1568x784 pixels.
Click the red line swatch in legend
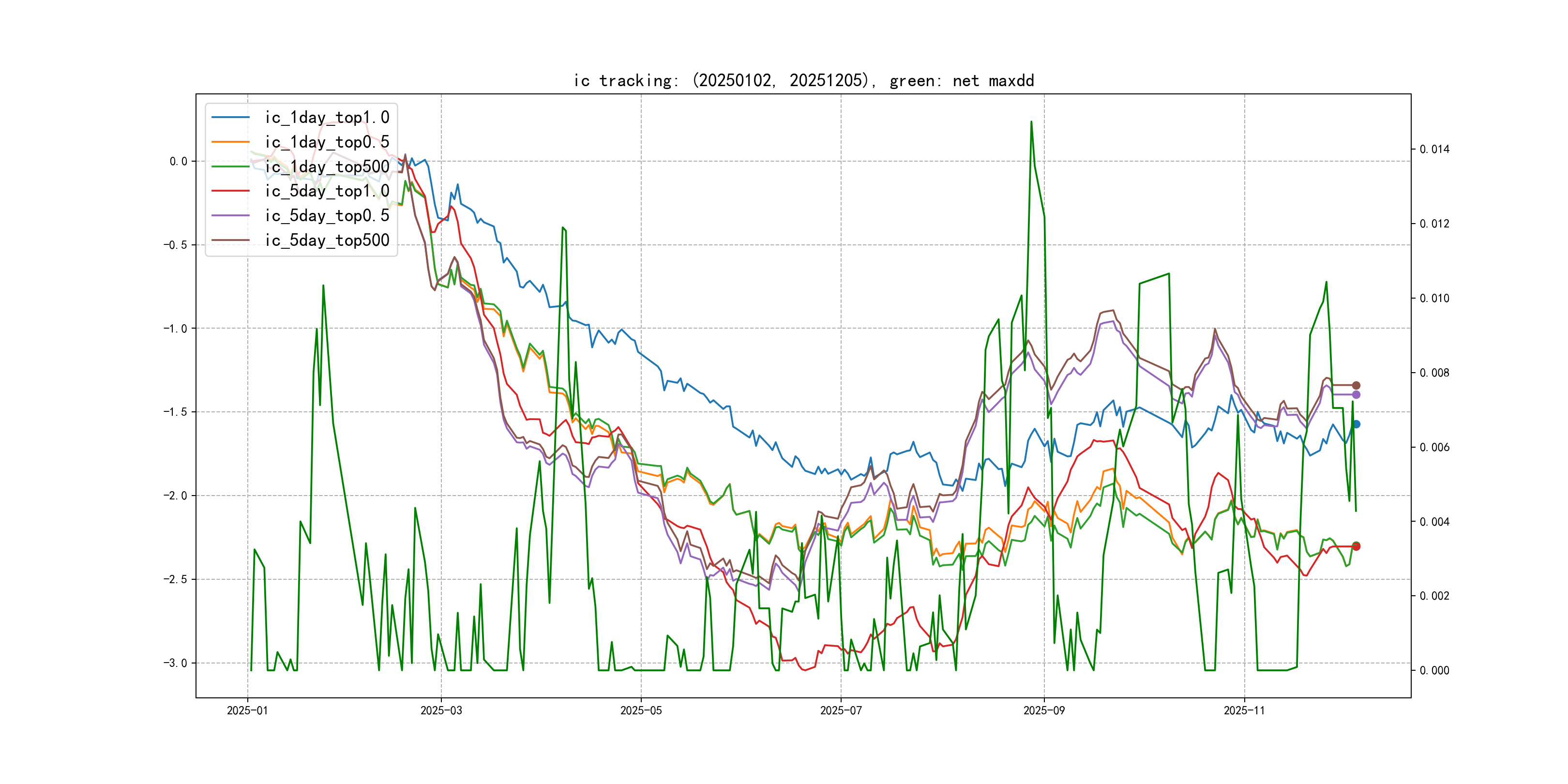click(231, 191)
